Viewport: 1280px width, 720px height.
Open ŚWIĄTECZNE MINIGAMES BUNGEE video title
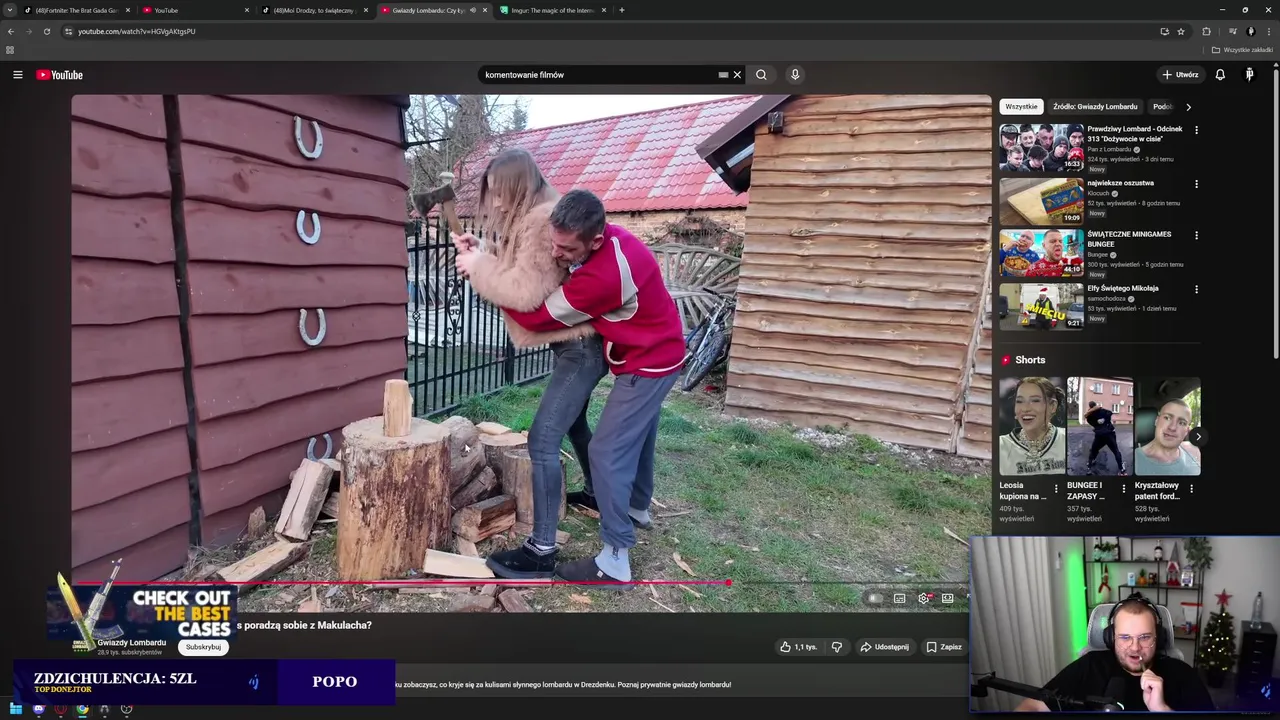coord(1129,238)
